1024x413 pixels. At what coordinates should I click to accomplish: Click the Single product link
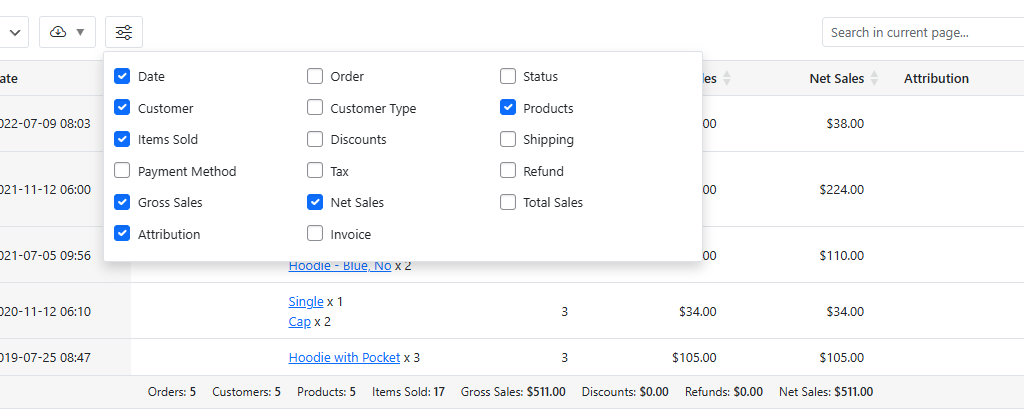[306, 301]
